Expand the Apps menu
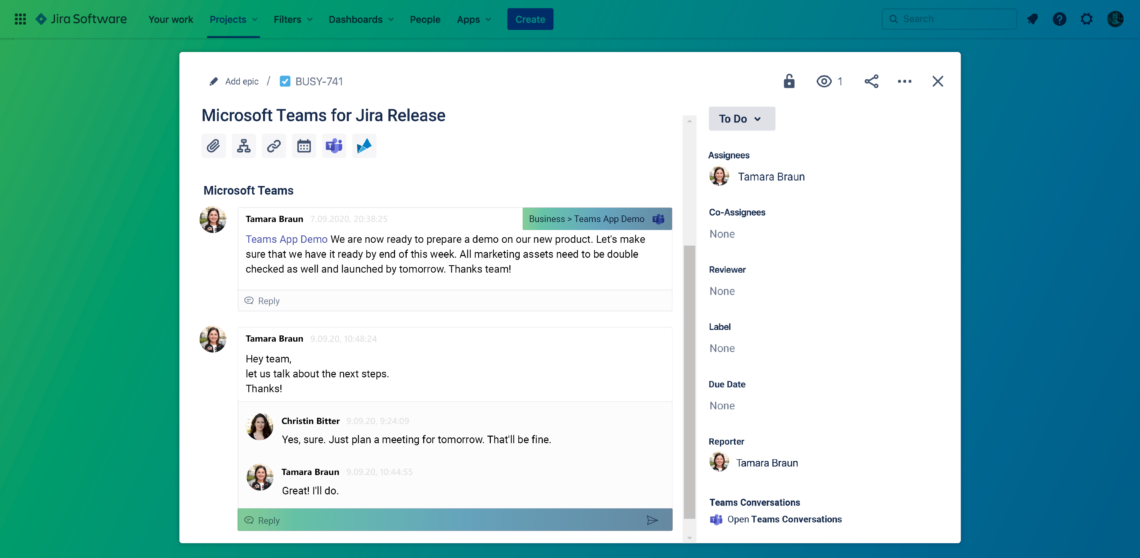 pos(474,20)
